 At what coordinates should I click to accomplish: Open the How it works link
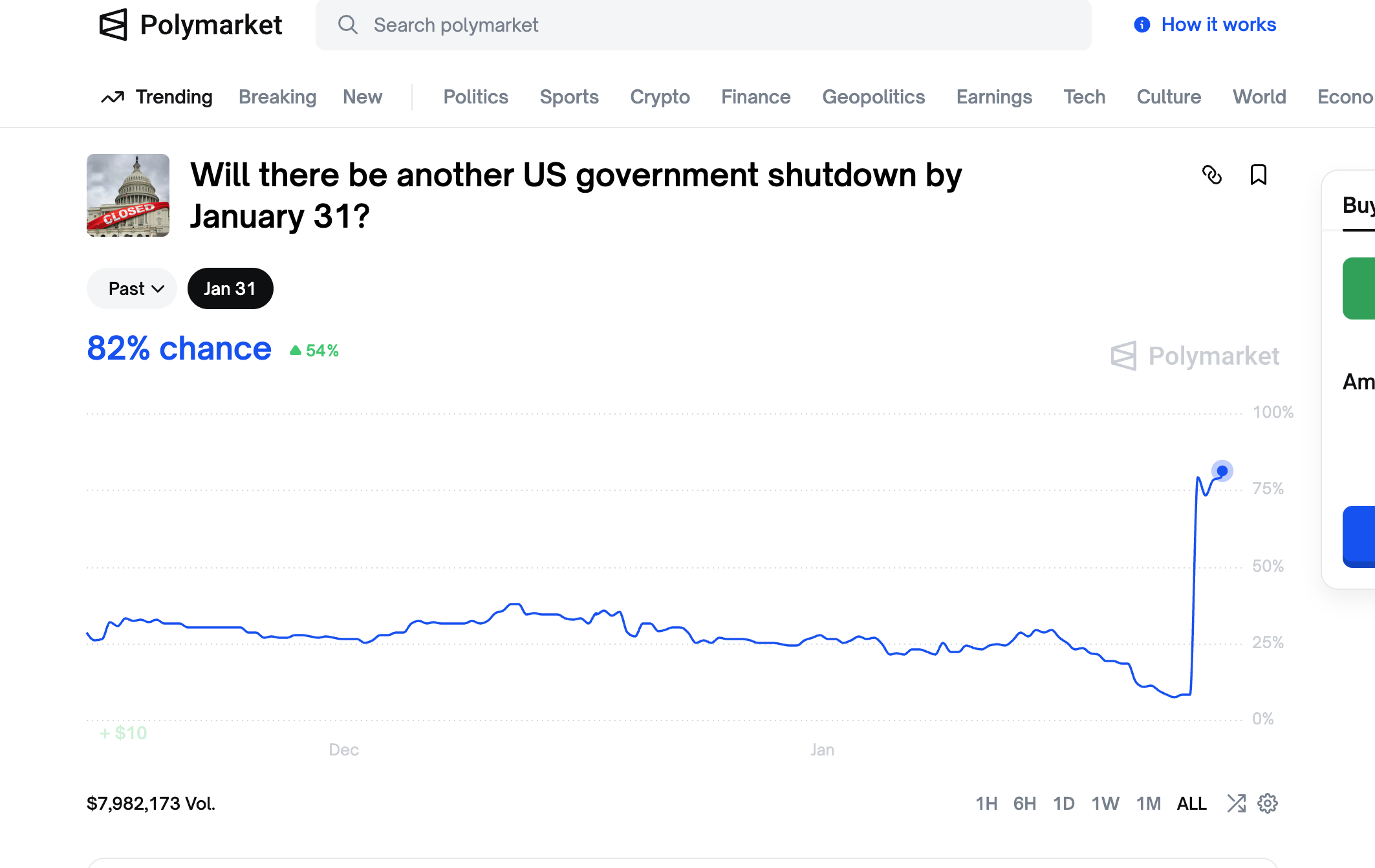(x=1218, y=24)
